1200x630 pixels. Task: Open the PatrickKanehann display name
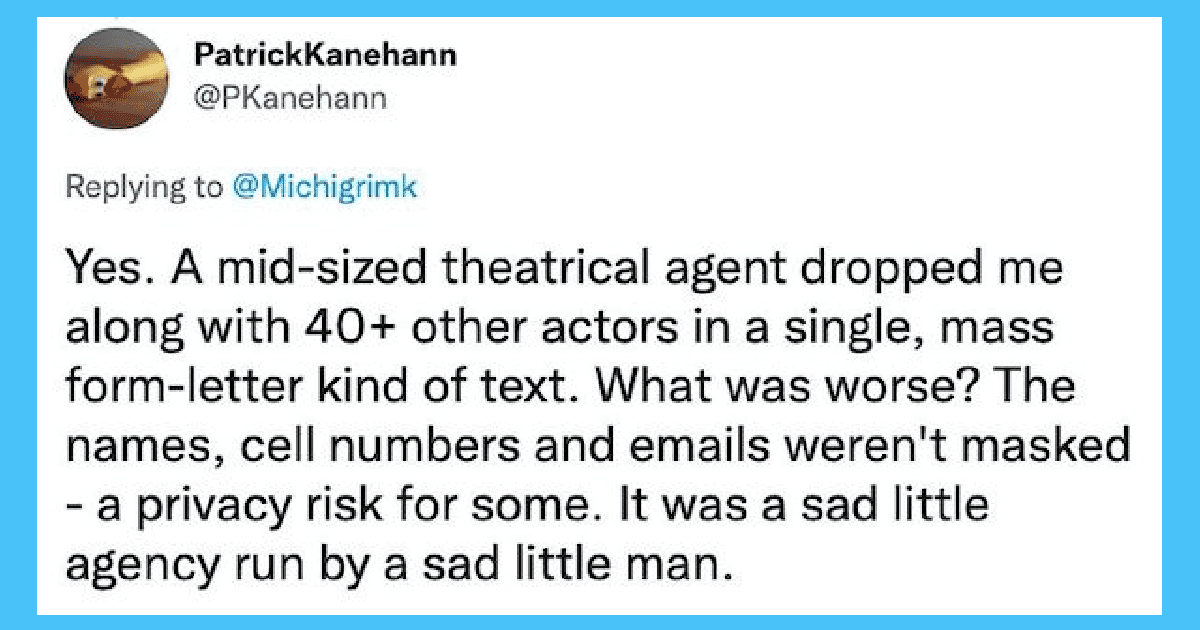(x=323, y=56)
